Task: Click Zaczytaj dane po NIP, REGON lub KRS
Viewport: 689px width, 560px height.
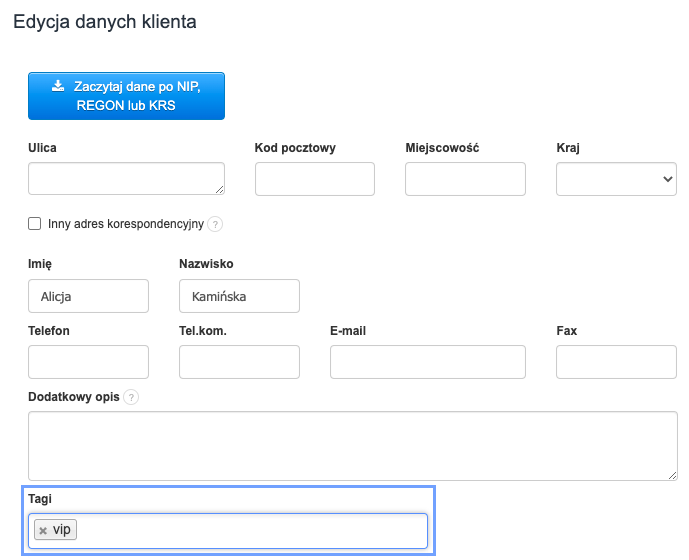Action: (x=127, y=96)
